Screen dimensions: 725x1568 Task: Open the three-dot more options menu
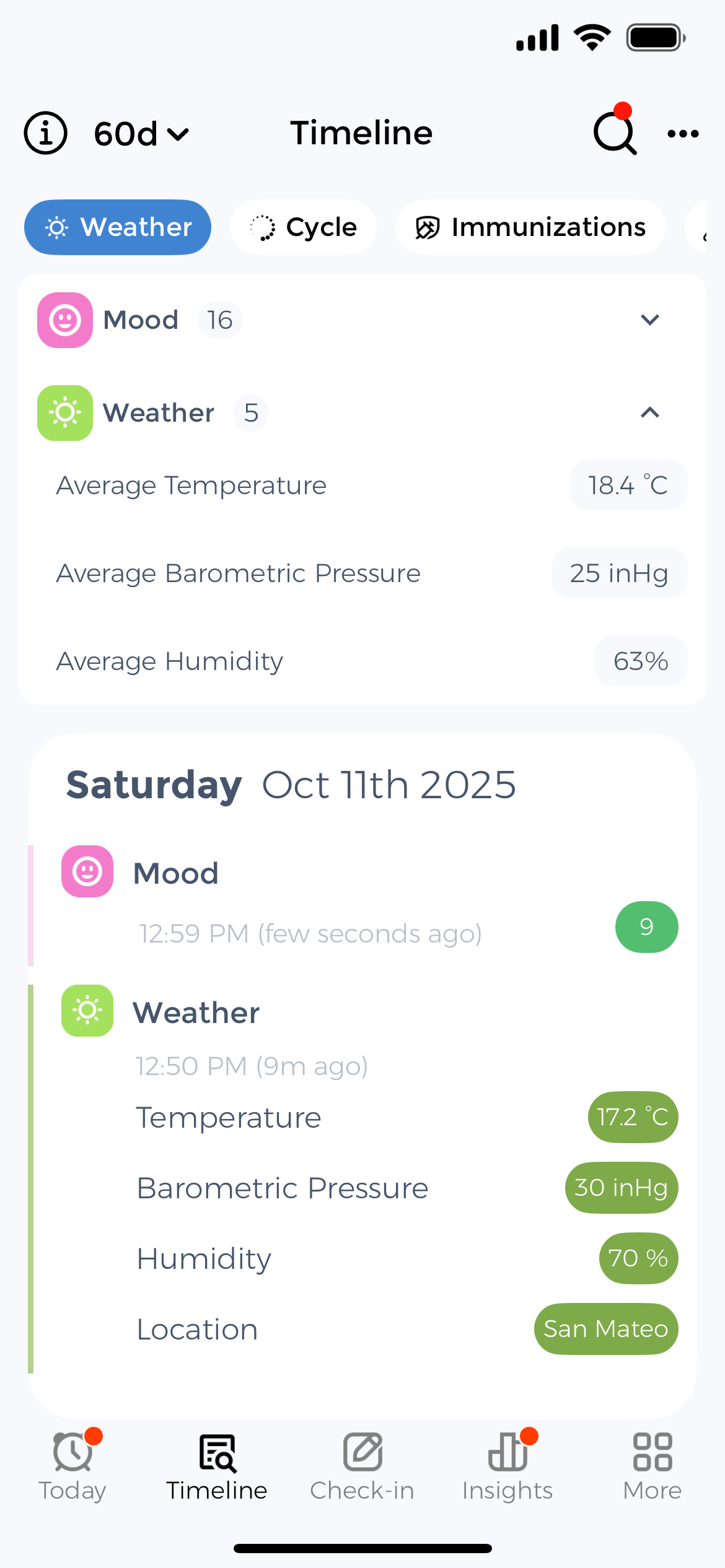point(683,133)
